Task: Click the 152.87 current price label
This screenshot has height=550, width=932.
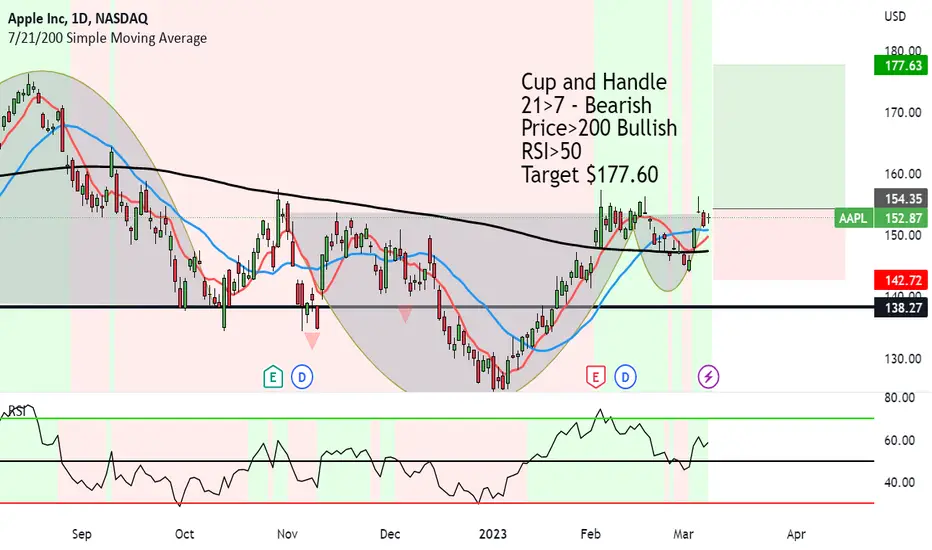Action: (x=900, y=218)
